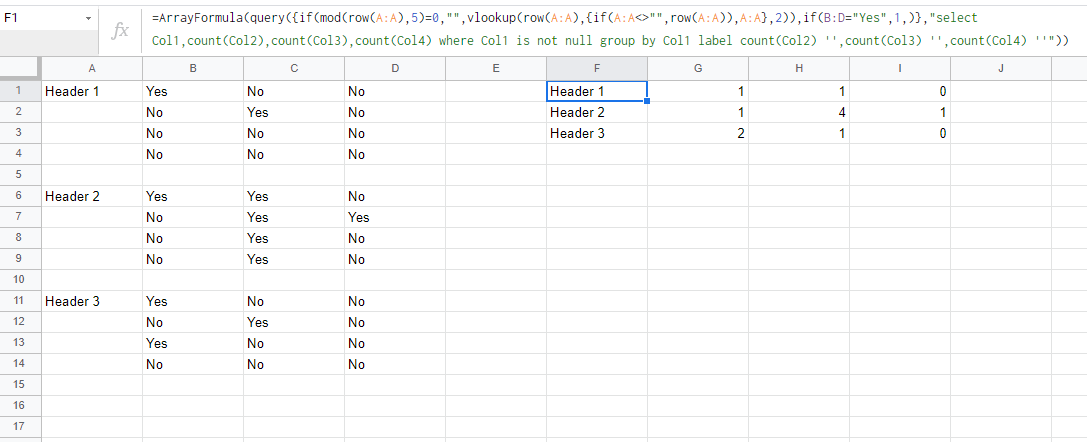Click cell H3 with value 1
The width and height of the screenshot is (1087, 442).
799,133
